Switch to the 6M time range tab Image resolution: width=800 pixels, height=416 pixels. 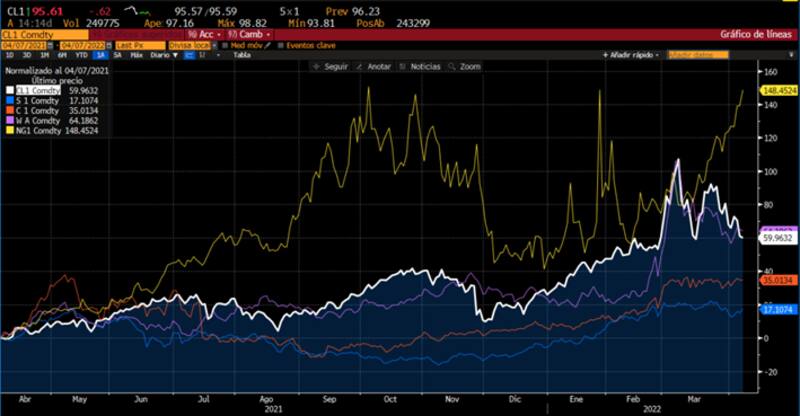pos(61,55)
